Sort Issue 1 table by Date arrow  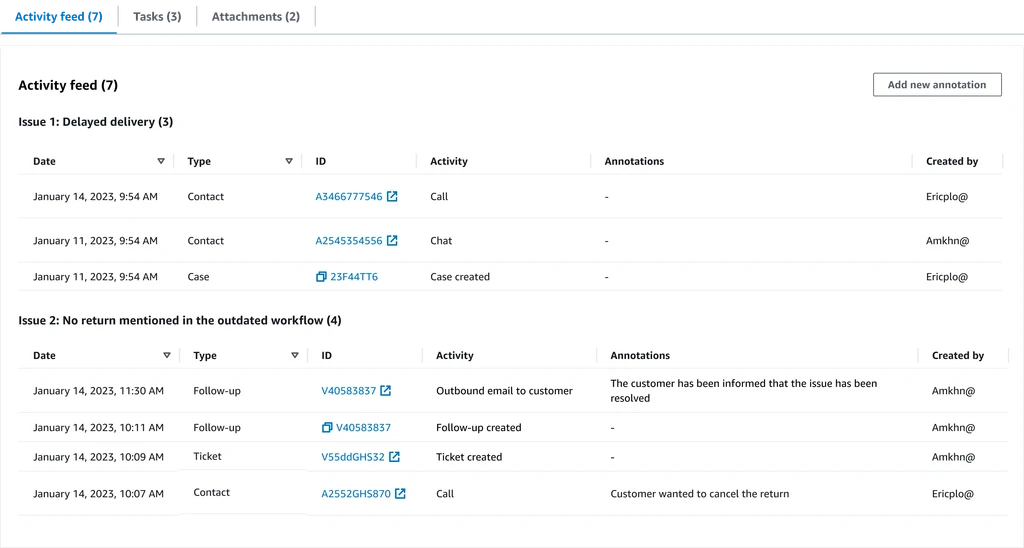pyautogui.click(x=161, y=161)
